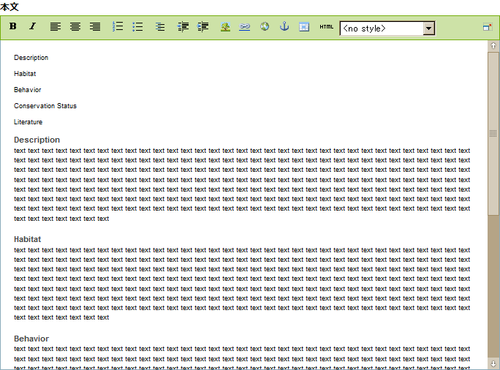Click the dropdown arrow of style selector
This screenshot has height=370, width=500.
pyautogui.click(x=429, y=28)
